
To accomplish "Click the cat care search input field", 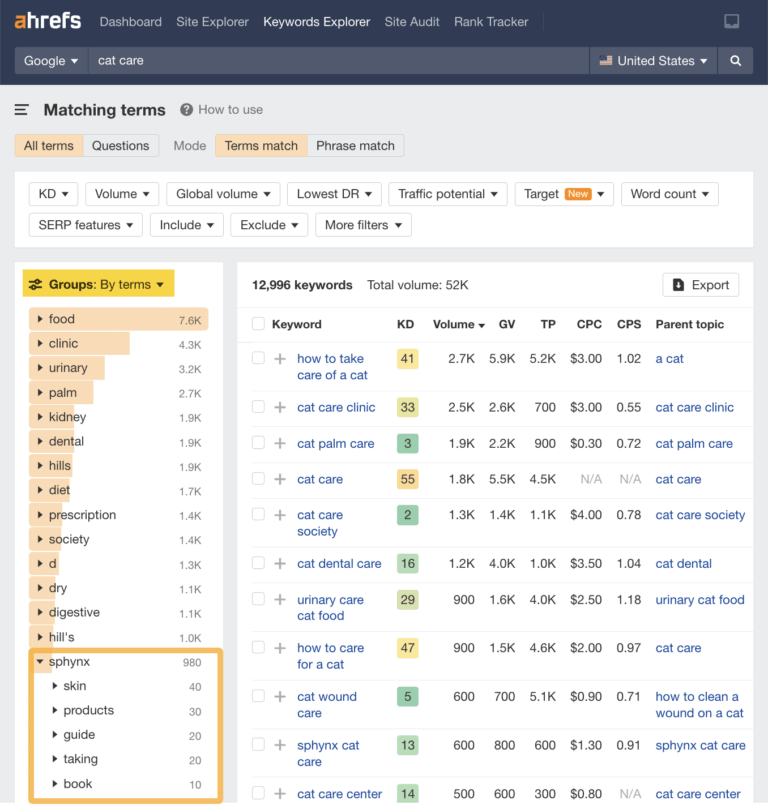I will [200, 60].
